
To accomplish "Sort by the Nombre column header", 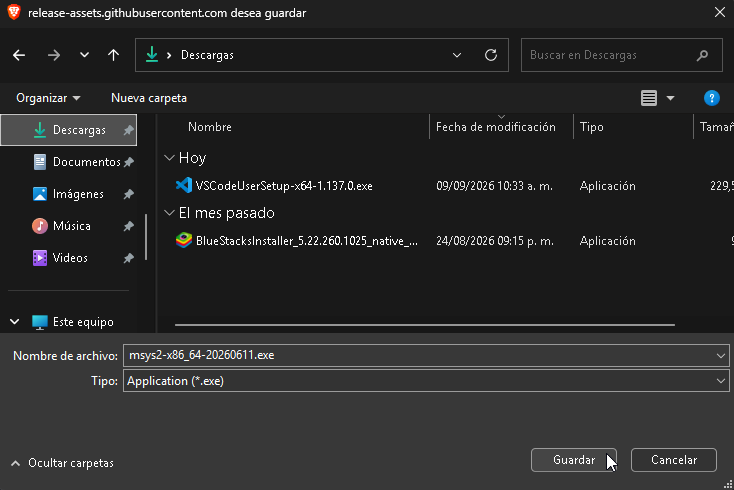I will point(210,127).
